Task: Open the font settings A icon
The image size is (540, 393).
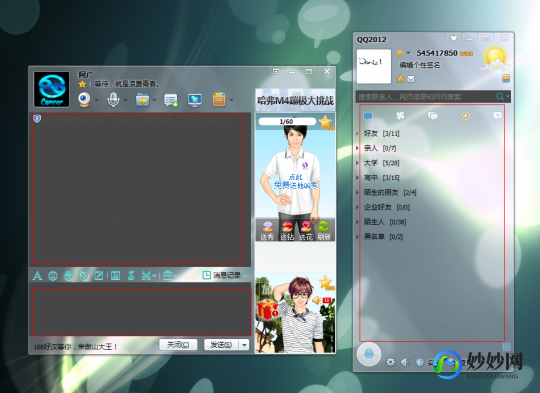Action: click(37, 275)
